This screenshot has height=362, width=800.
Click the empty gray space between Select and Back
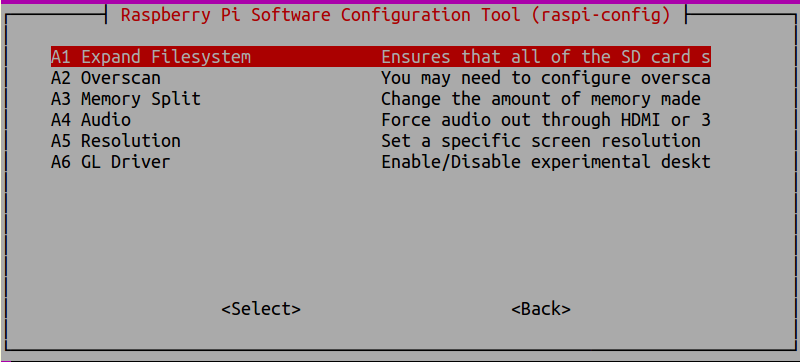[406, 309]
